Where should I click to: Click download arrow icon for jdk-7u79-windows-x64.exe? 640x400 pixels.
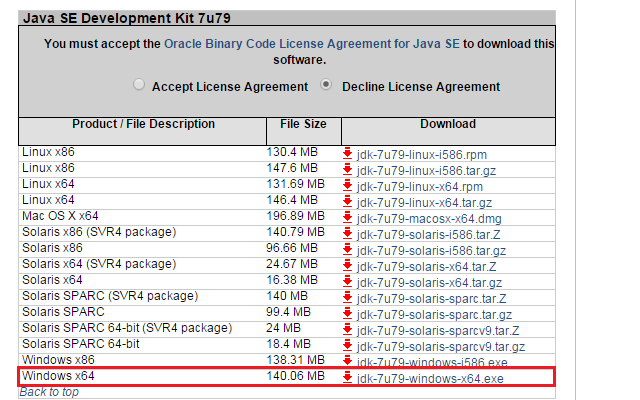click(347, 378)
